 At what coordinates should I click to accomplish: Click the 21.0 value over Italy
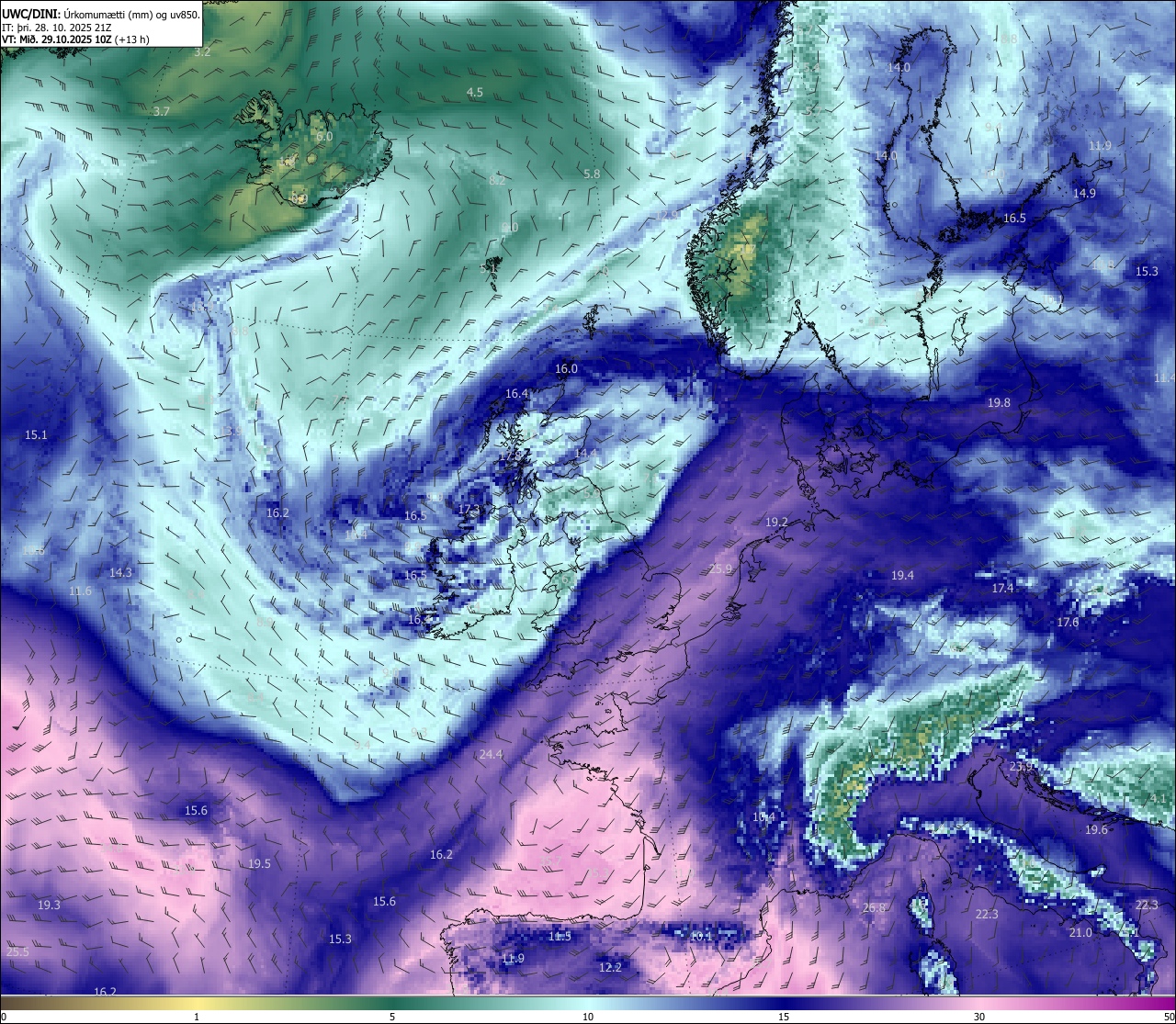[1080, 933]
